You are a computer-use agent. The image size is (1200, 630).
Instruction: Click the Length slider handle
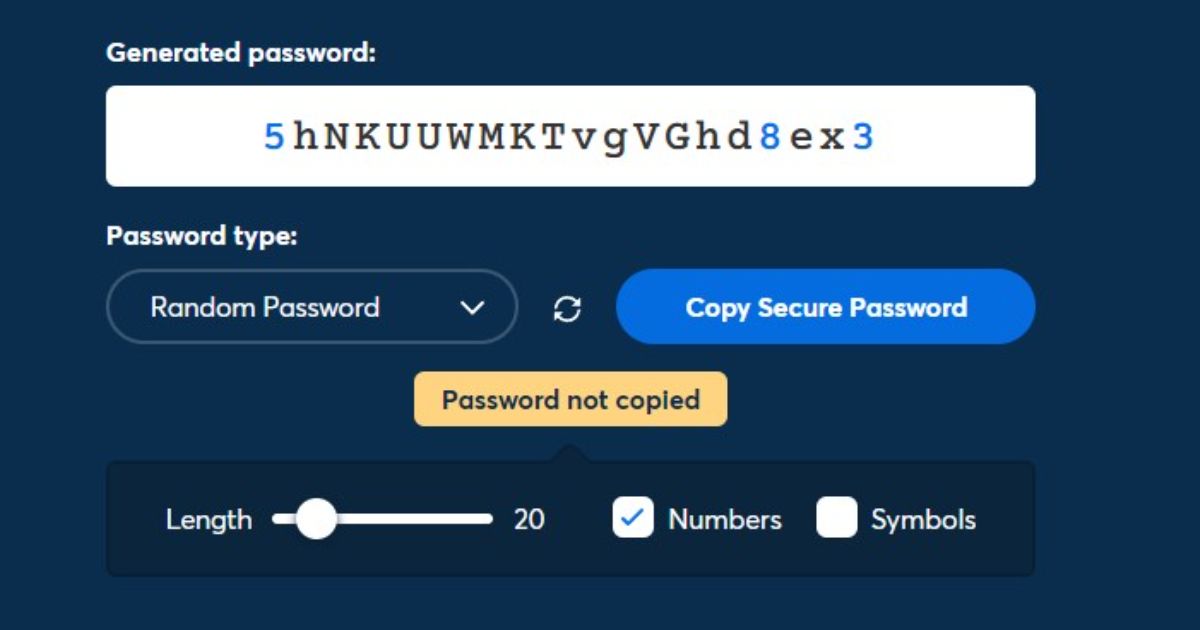coord(317,519)
